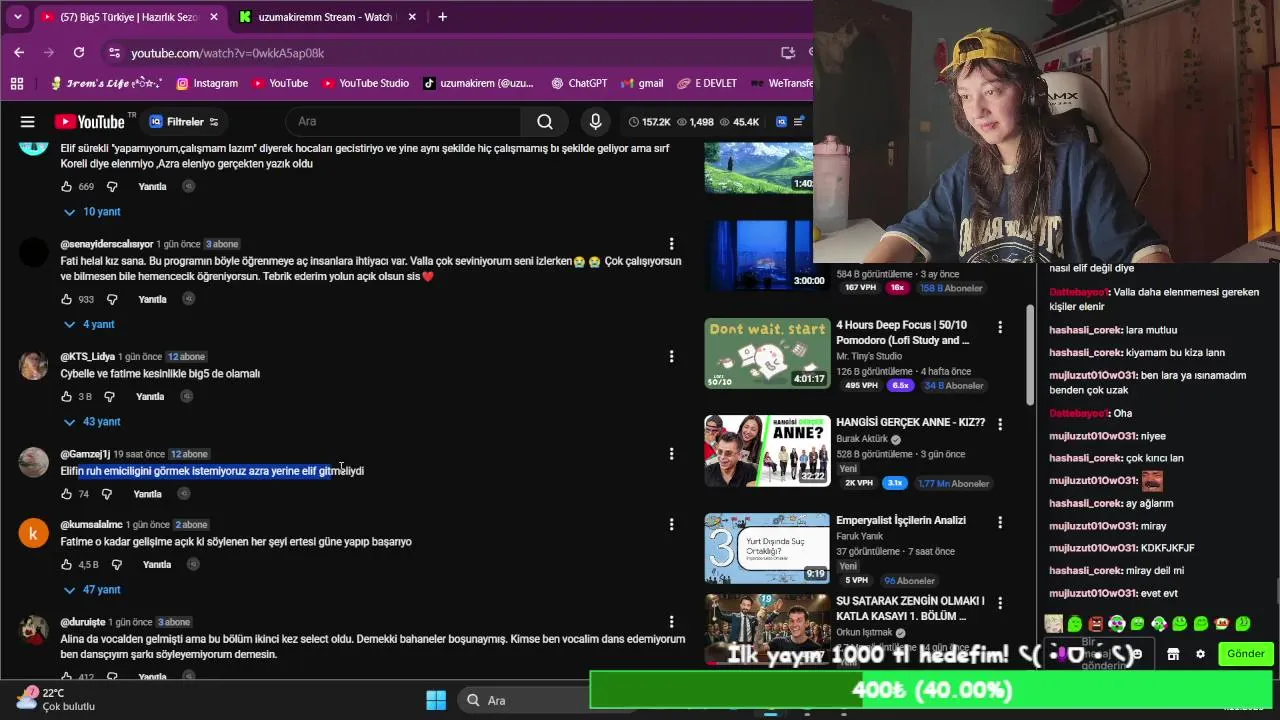Viewport: 1280px width, 720px height.
Task: Dislike the @kumsalalmc comment
Action: [x=116, y=565]
